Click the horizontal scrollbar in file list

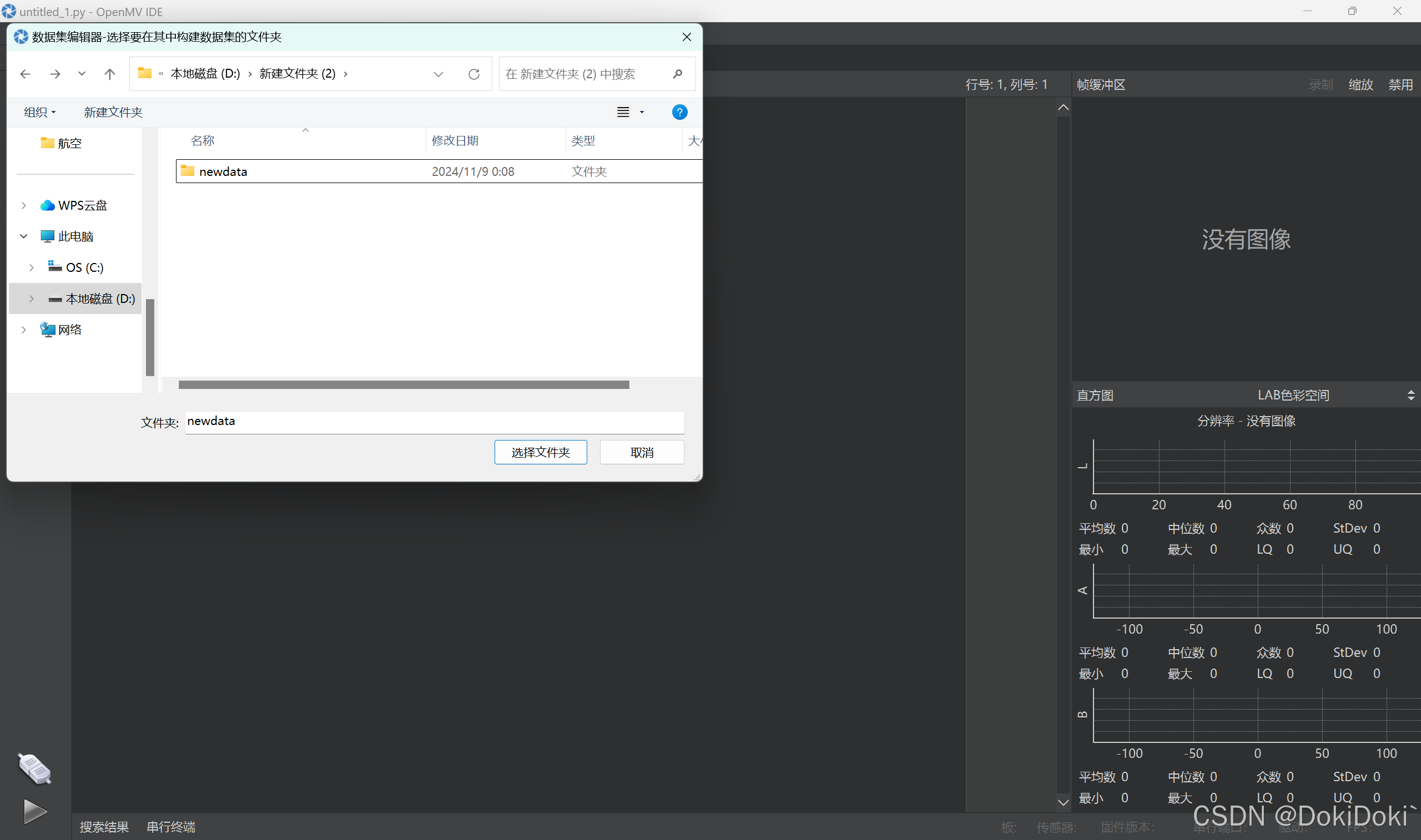coord(403,385)
